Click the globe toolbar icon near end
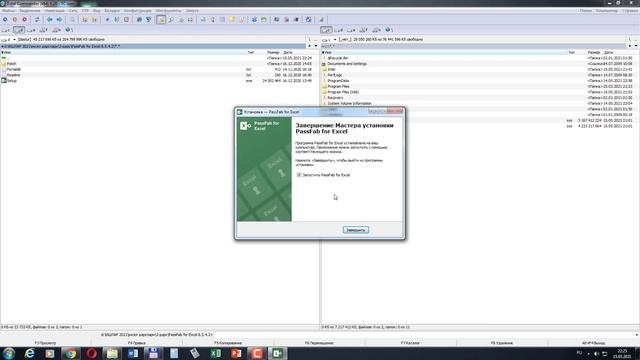The width and height of the screenshot is (640, 360). (x=309, y=20)
